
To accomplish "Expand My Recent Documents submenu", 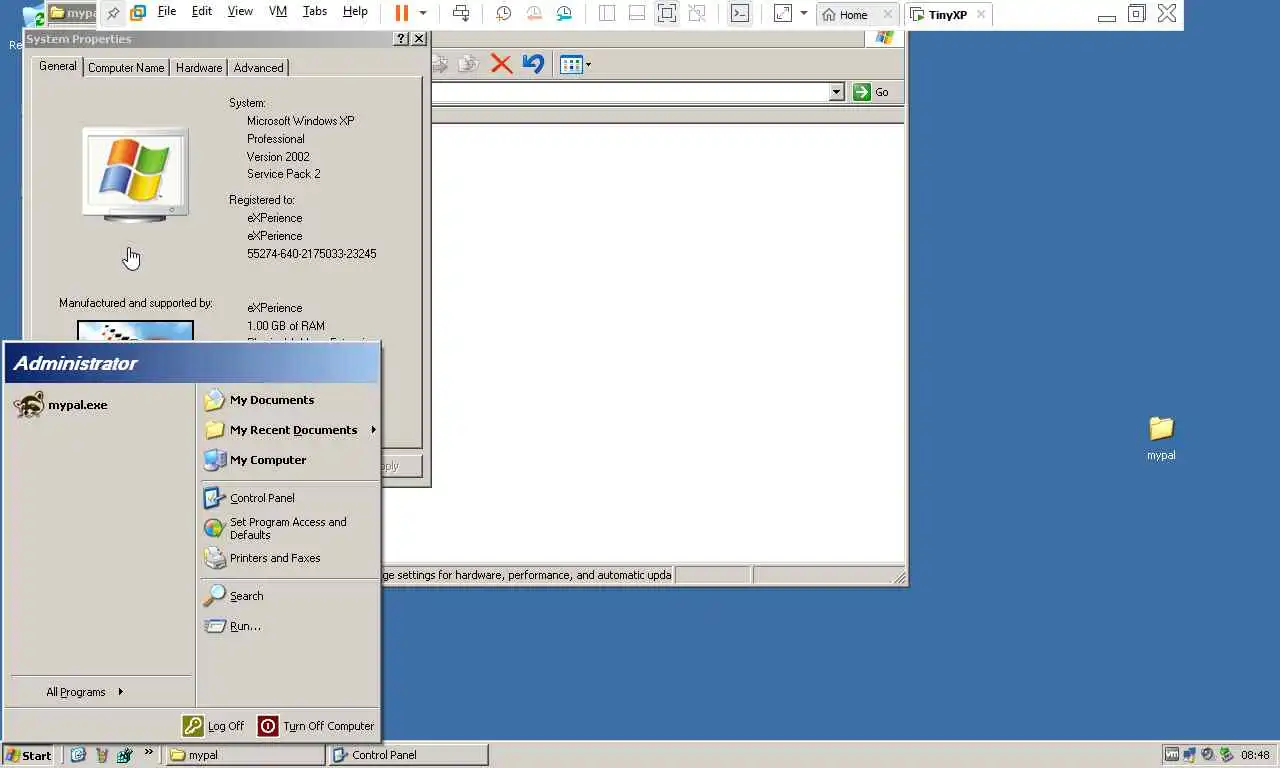I will coord(289,430).
